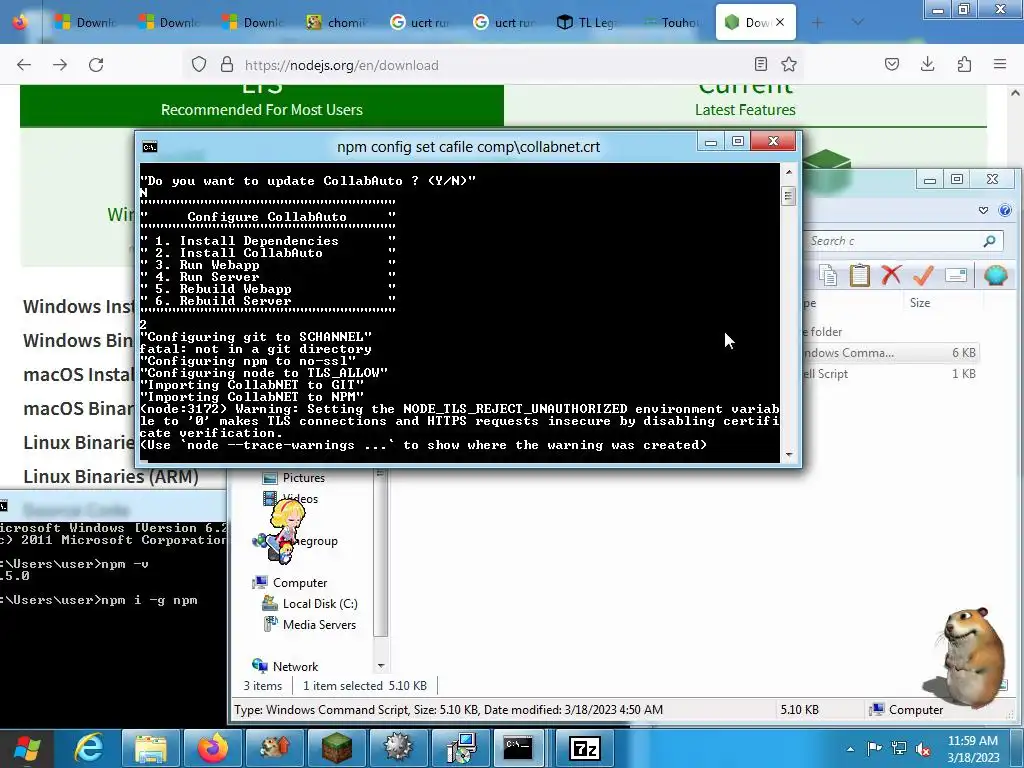Open the Firefox downloads panel
Screen dimensions: 1024x768
(x=927, y=64)
